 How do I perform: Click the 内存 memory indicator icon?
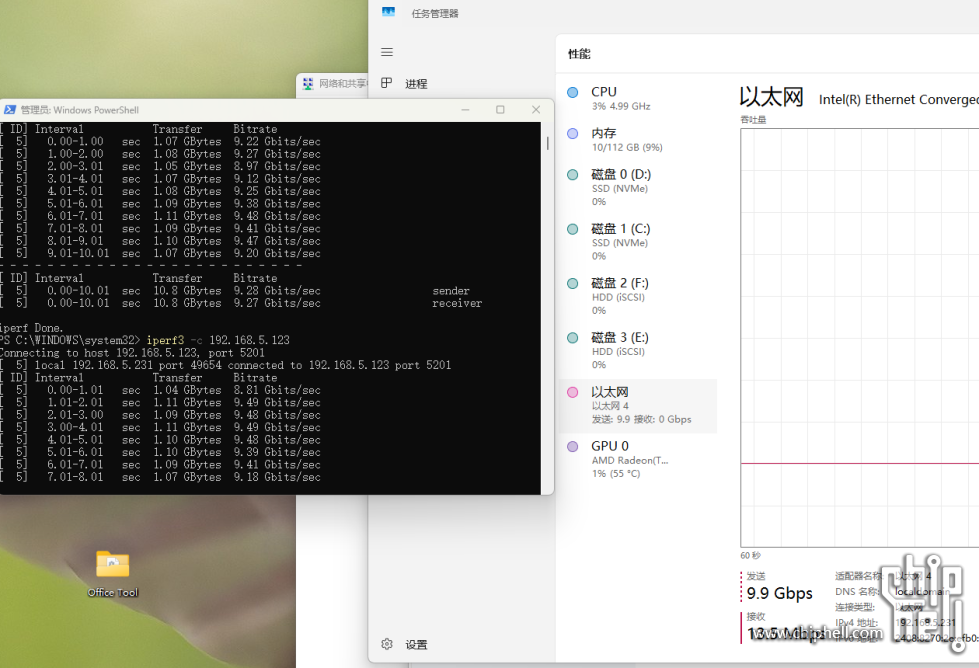tap(572, 133)
